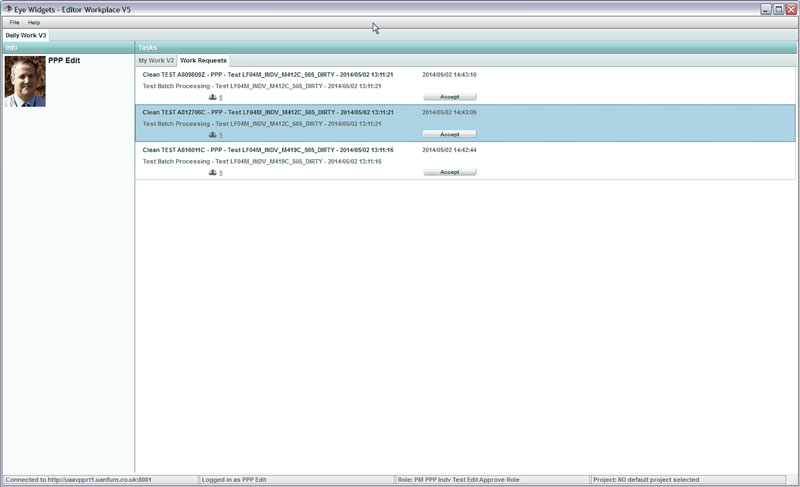This screenshot has height=487, width=800.
Task: Click users icon in A816011C row
Action: [213, 172]
